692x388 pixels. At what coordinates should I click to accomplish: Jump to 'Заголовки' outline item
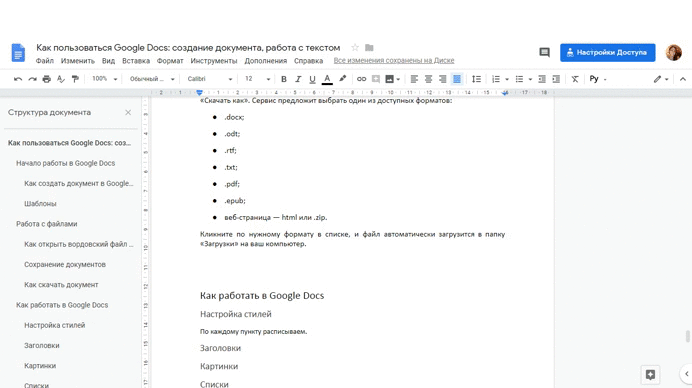coord(41,346)
